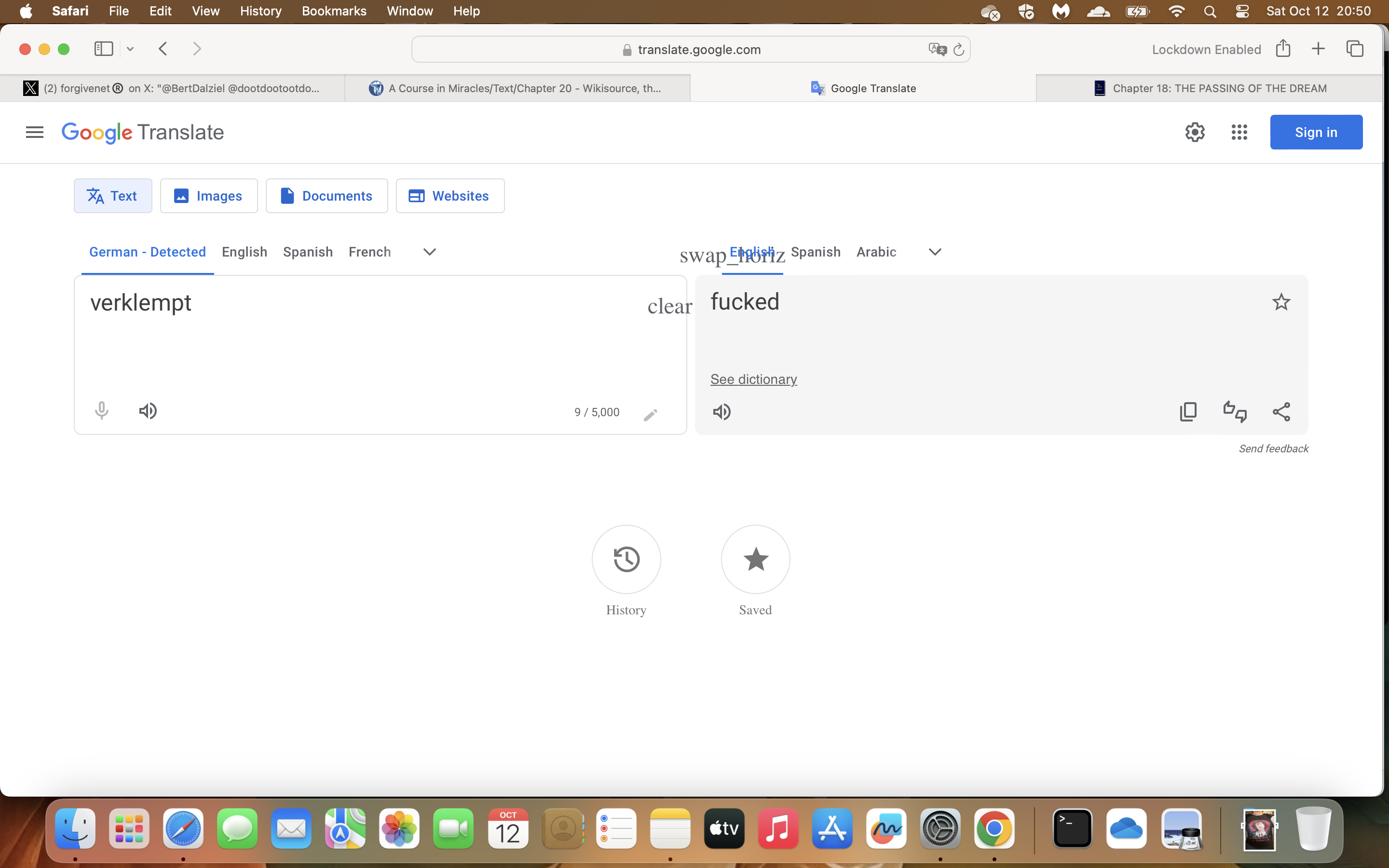Switch to A Course in Miracles Wikisource tab
The width and height of the screenshot is (1389, 868).
coord(517,88)
